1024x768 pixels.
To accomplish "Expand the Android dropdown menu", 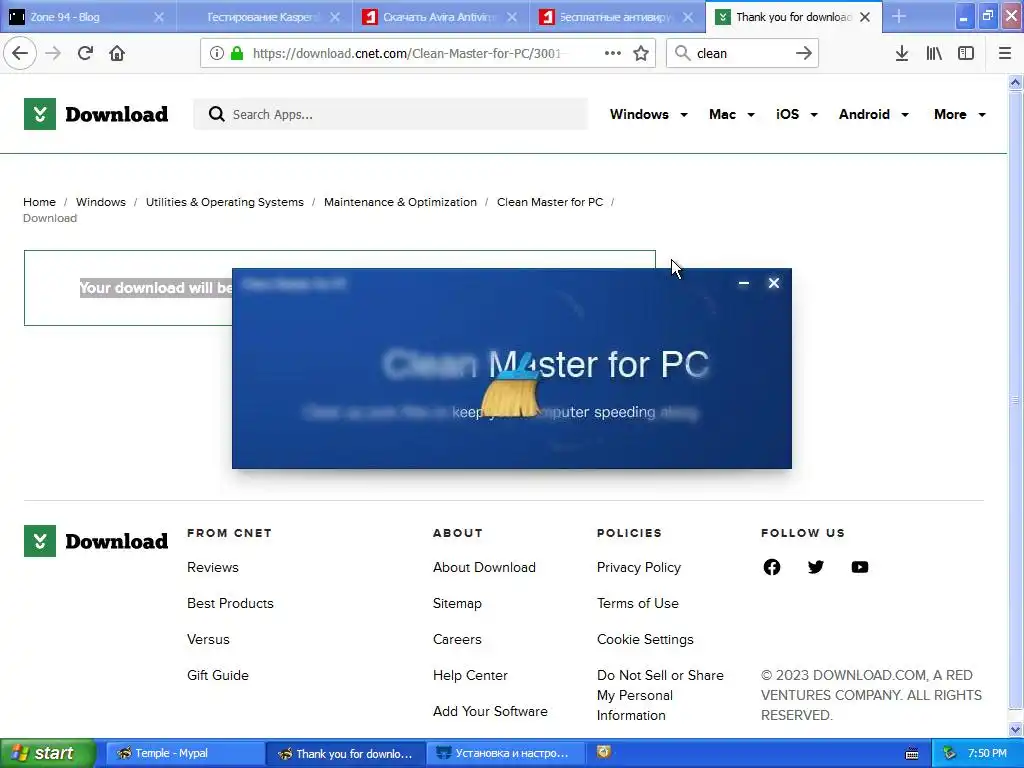I will [x=874, y=114].
